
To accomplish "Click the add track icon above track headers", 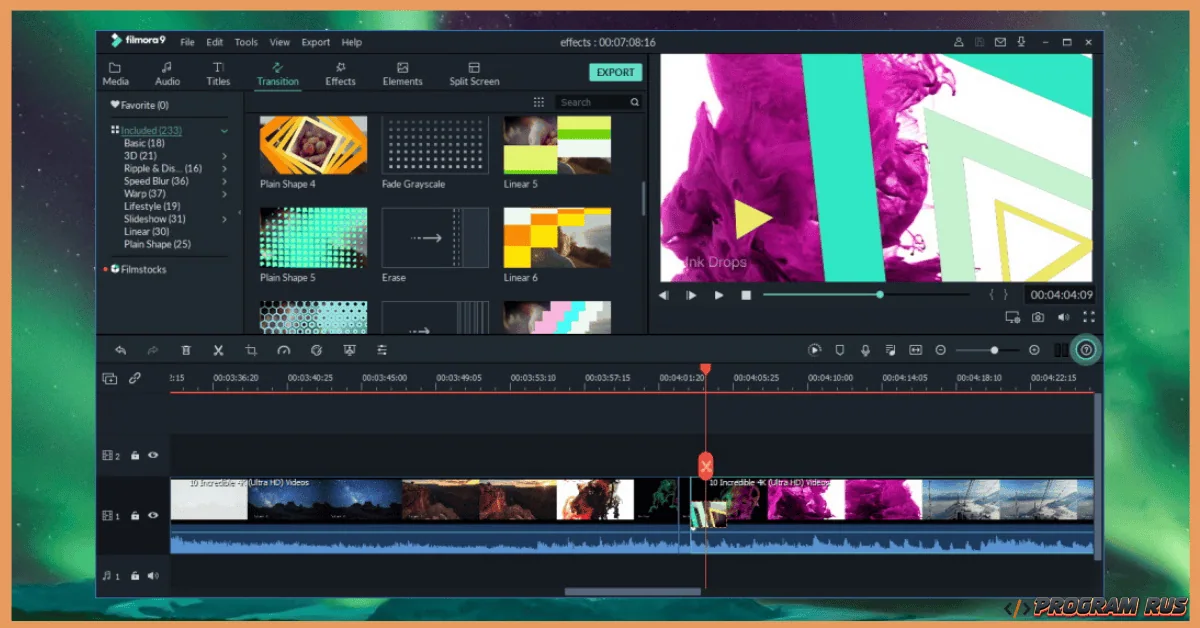I will (110, 378).
